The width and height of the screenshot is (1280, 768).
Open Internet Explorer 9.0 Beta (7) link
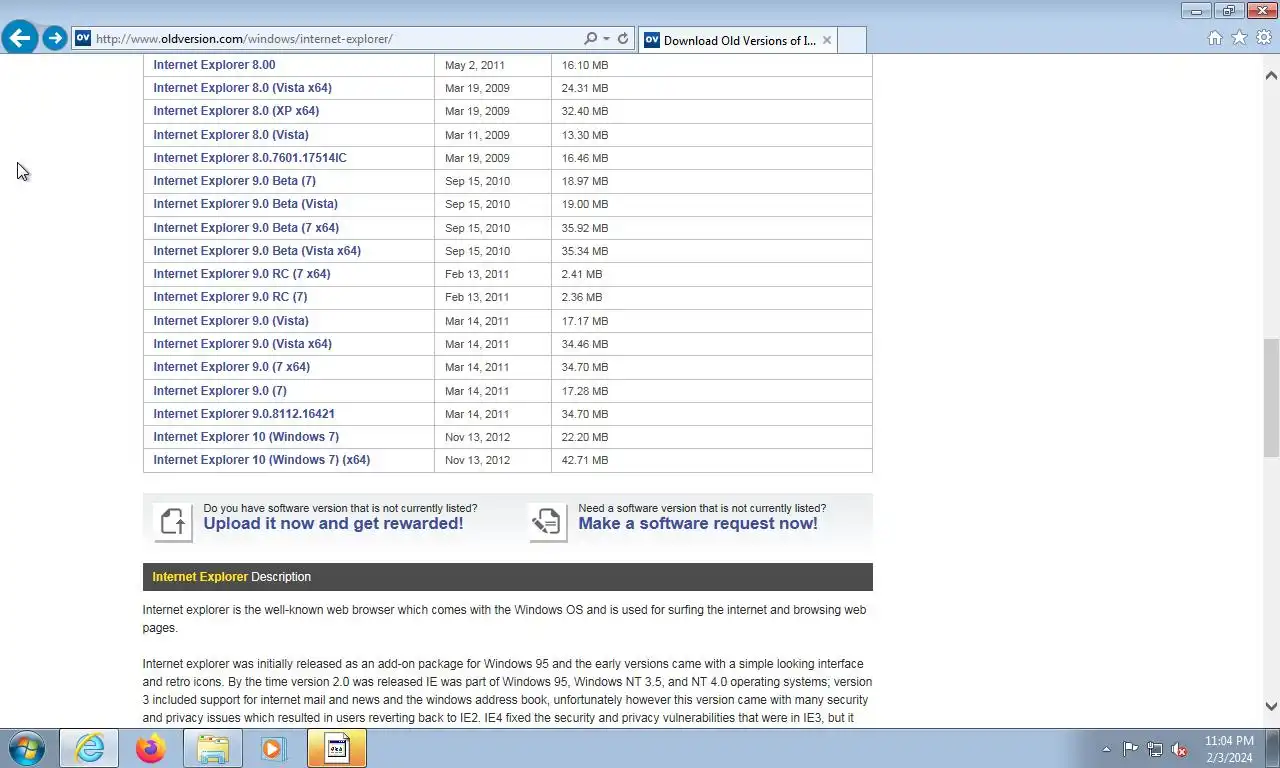234,181
